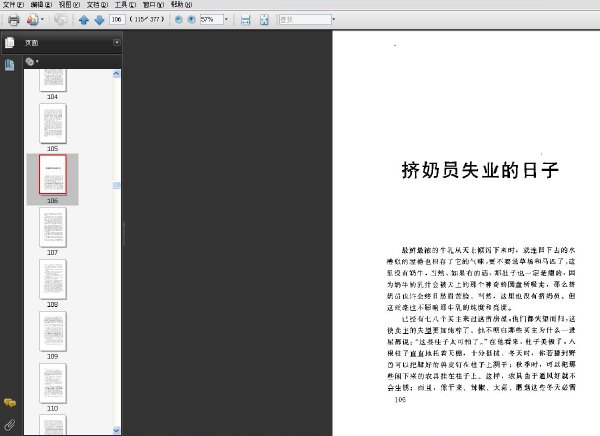
Task: Click the fit one full page icon
Action: [x=264, y=20]
